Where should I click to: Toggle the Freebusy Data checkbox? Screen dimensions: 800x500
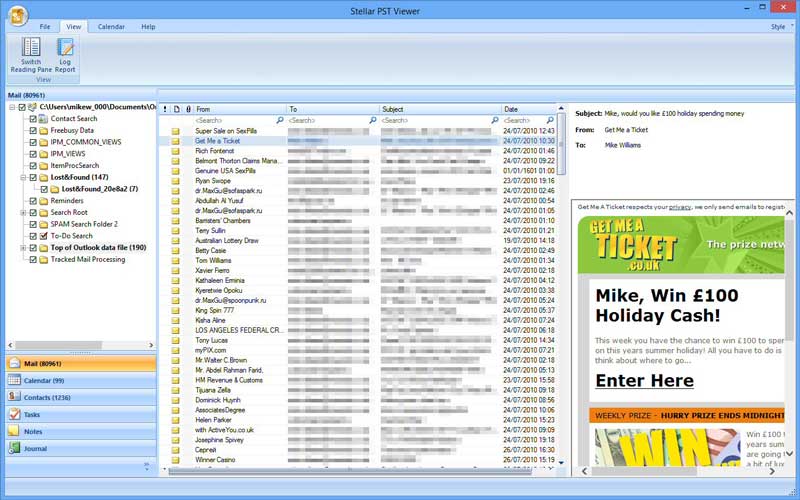click(x=33, y=131)
